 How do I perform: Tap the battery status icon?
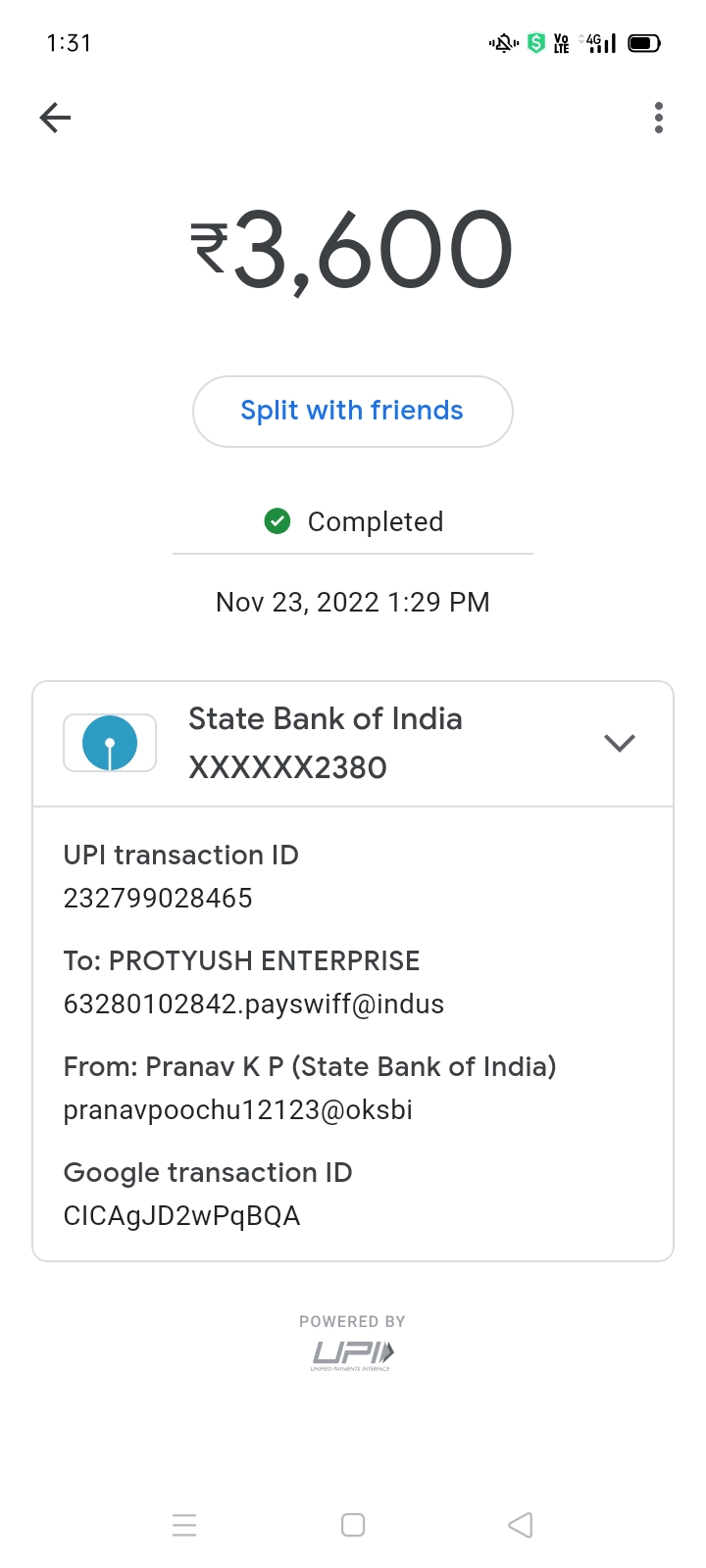644,43
